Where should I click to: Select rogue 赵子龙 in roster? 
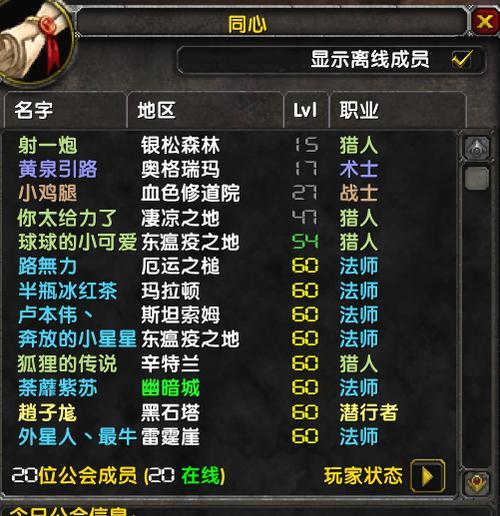(230, 412)
